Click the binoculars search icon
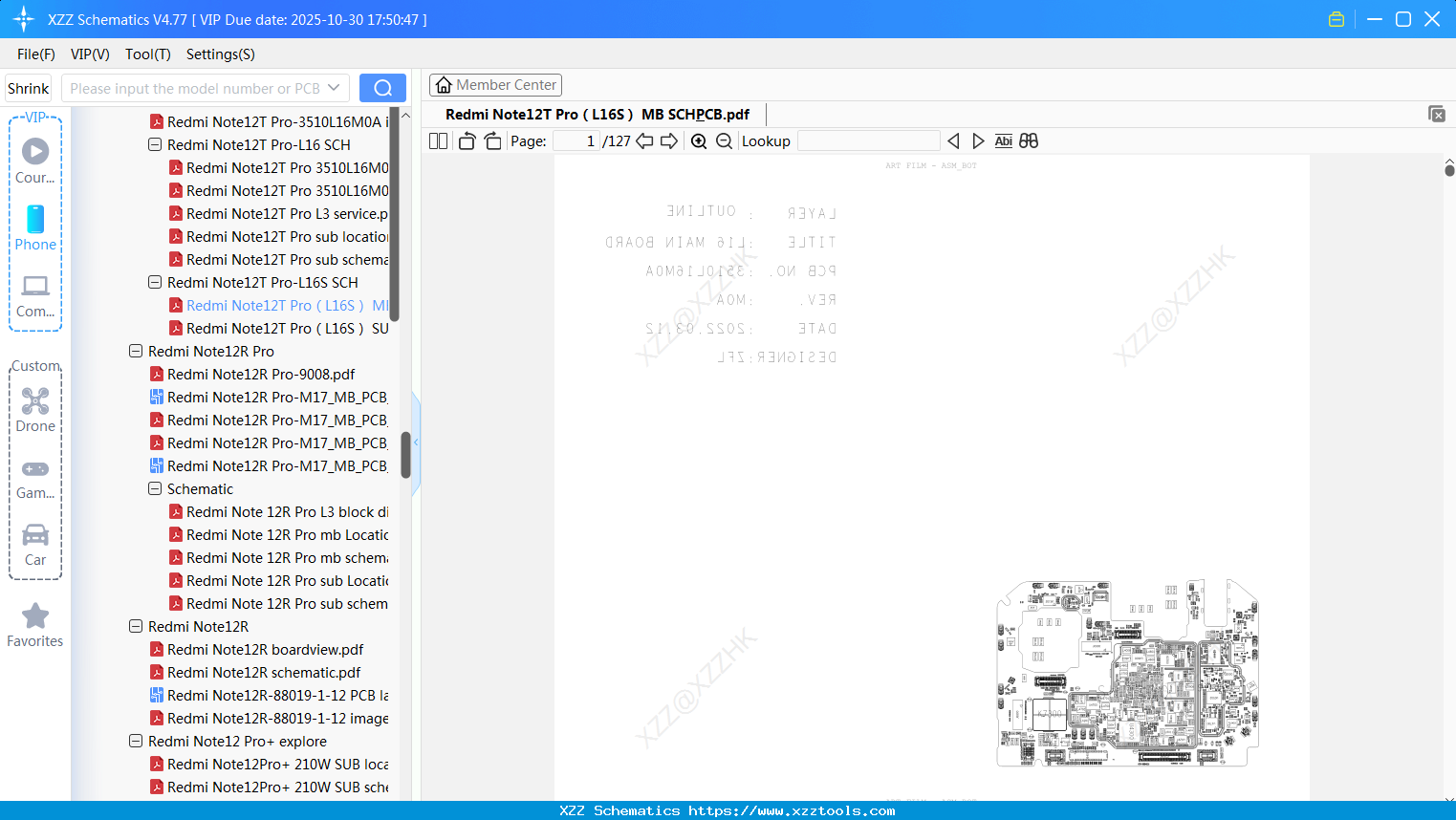The height and width of the screenshot is (820, 1456). pos(1029,140)
